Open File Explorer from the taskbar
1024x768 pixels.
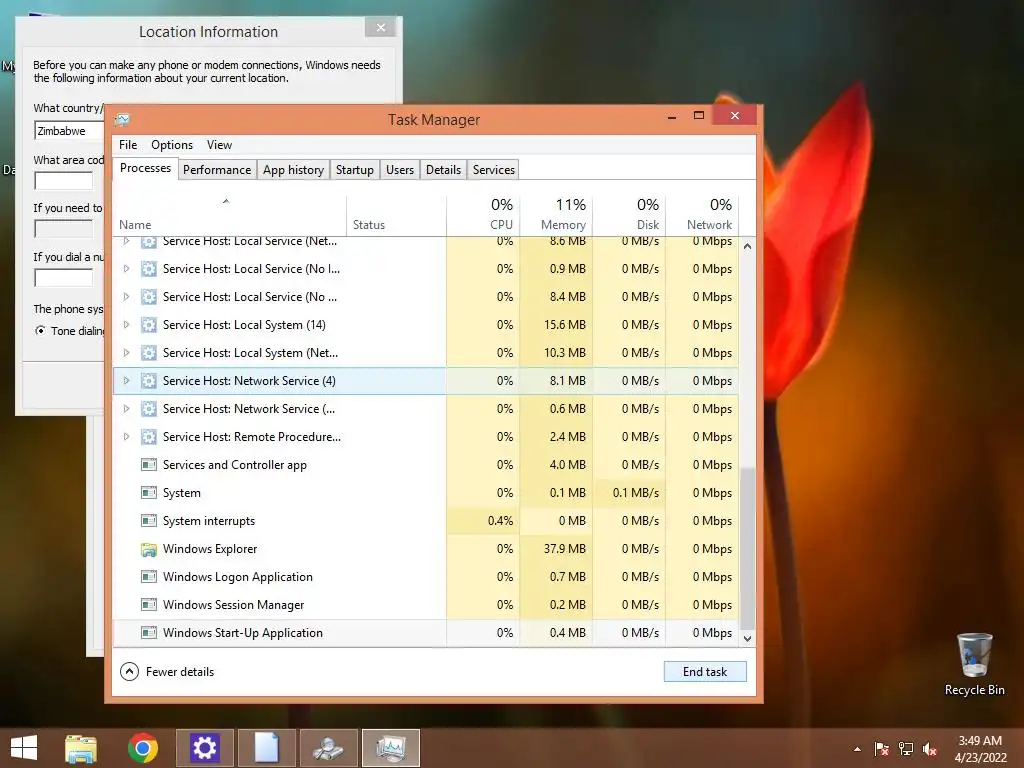[x=80, y=748]
